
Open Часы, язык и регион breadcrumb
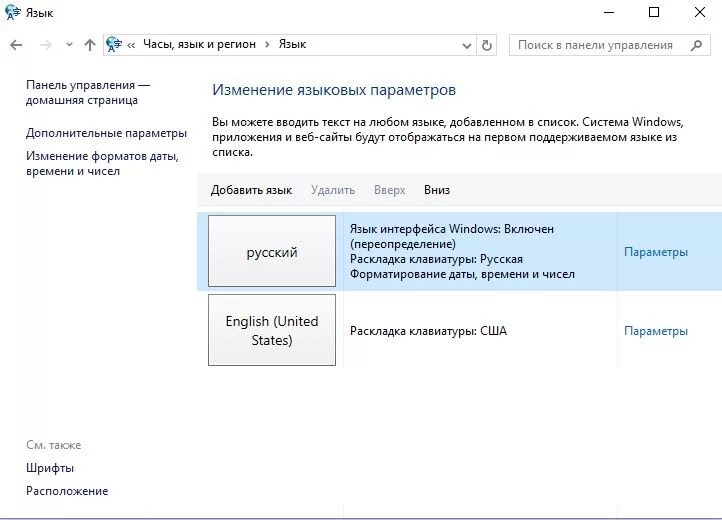199,44
